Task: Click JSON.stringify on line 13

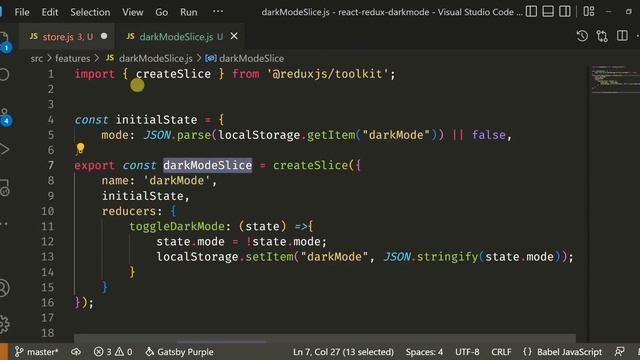Action: pos(431,257)
